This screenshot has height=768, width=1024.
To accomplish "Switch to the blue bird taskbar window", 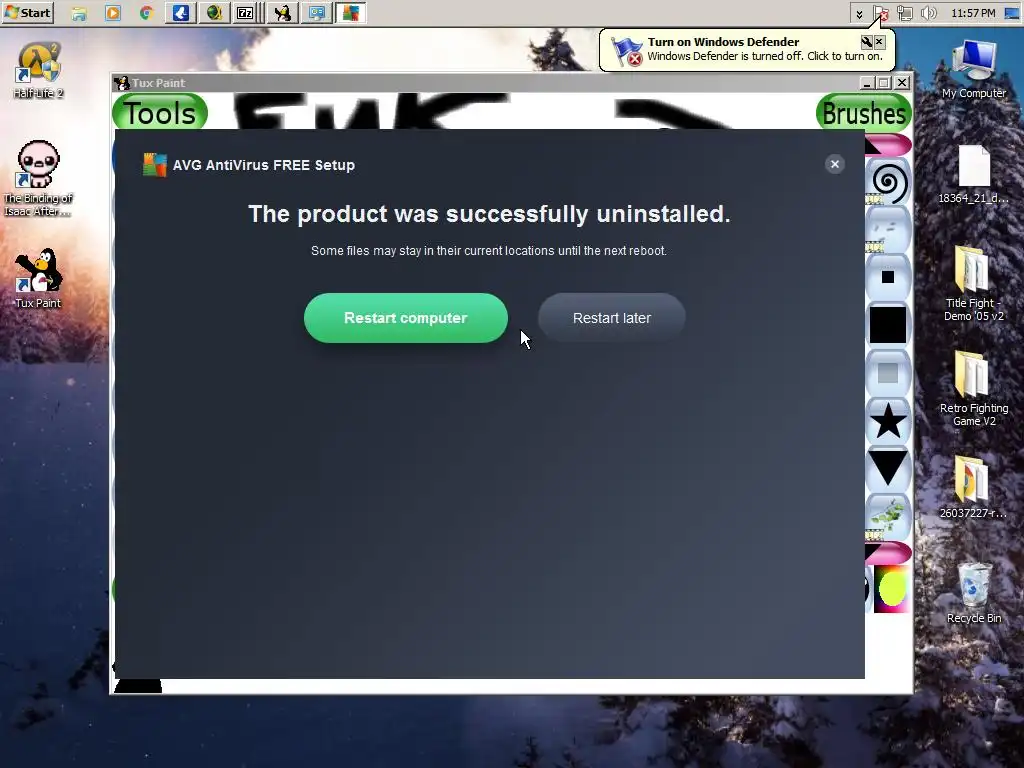I will 181,13.
